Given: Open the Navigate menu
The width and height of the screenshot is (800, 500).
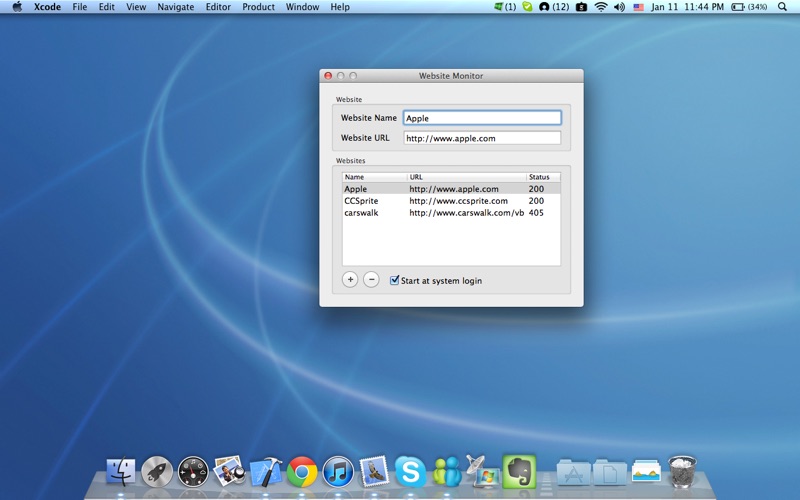Looking at the screenshot, I should [176, 7].
